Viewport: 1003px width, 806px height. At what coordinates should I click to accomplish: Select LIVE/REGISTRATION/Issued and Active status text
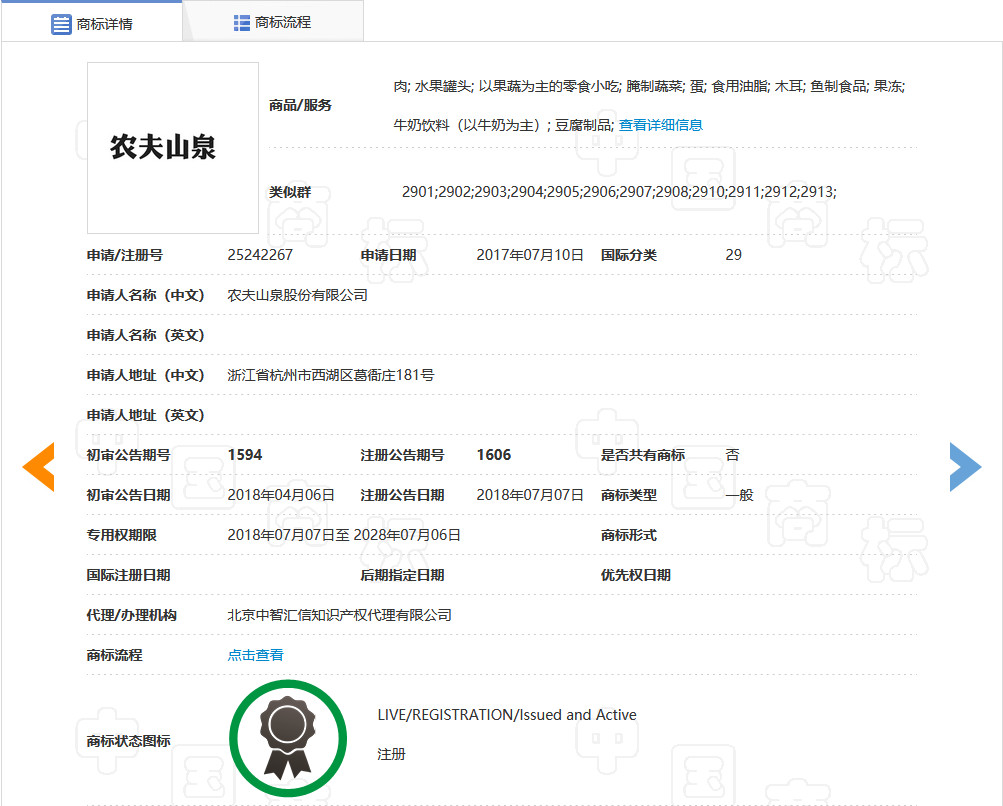(507, 715)
